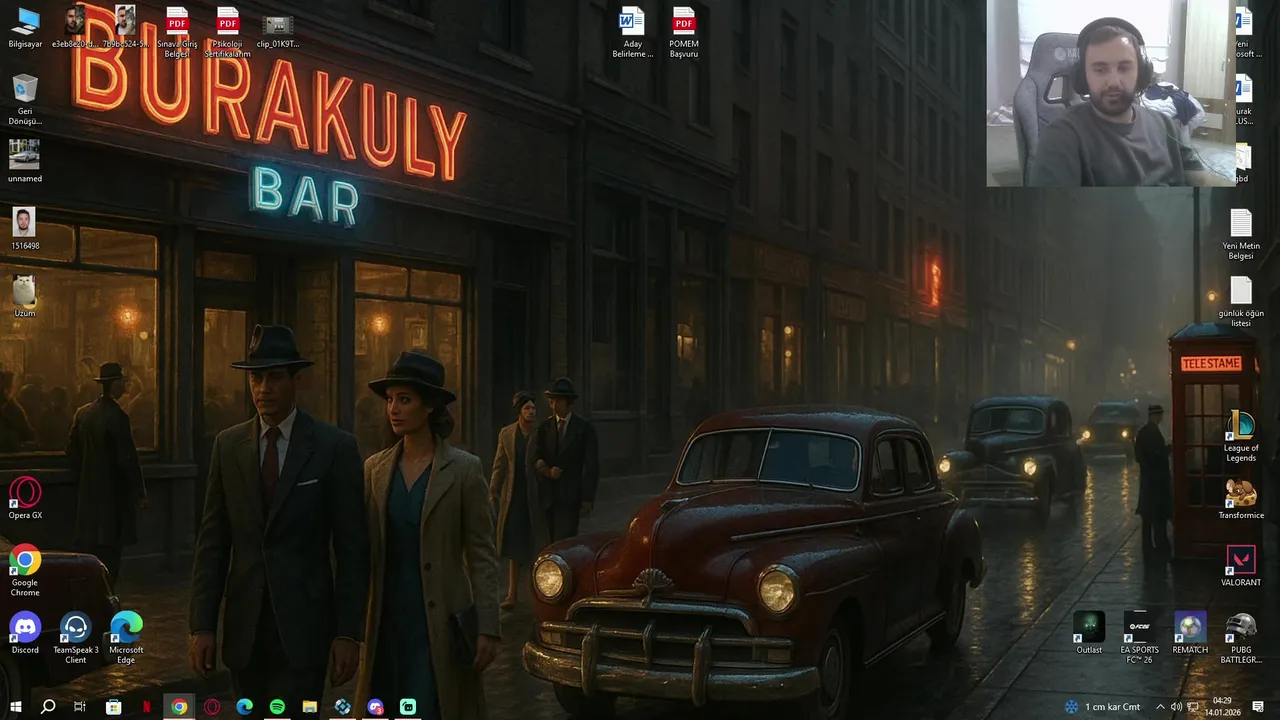Switch to Chrome in taskbar
Image resolution: width=1280 pixels, height=720 pixels.
179,707
